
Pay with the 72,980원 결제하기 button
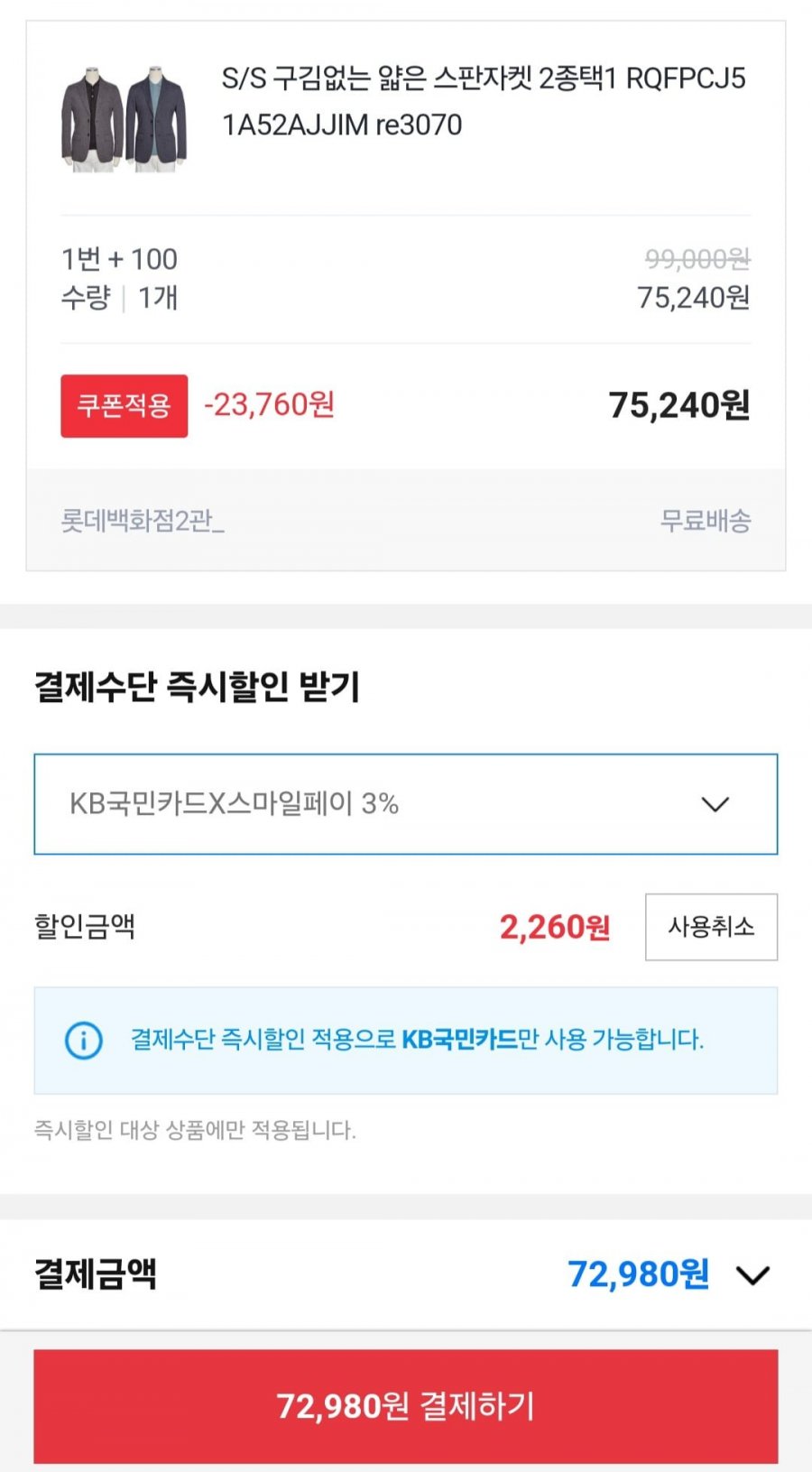pyautogui.click(x=406, y=1406)
